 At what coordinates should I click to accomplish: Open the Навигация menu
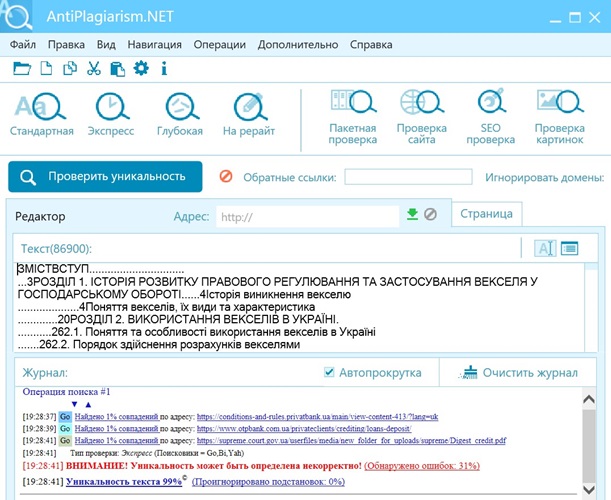coord(155,44)
